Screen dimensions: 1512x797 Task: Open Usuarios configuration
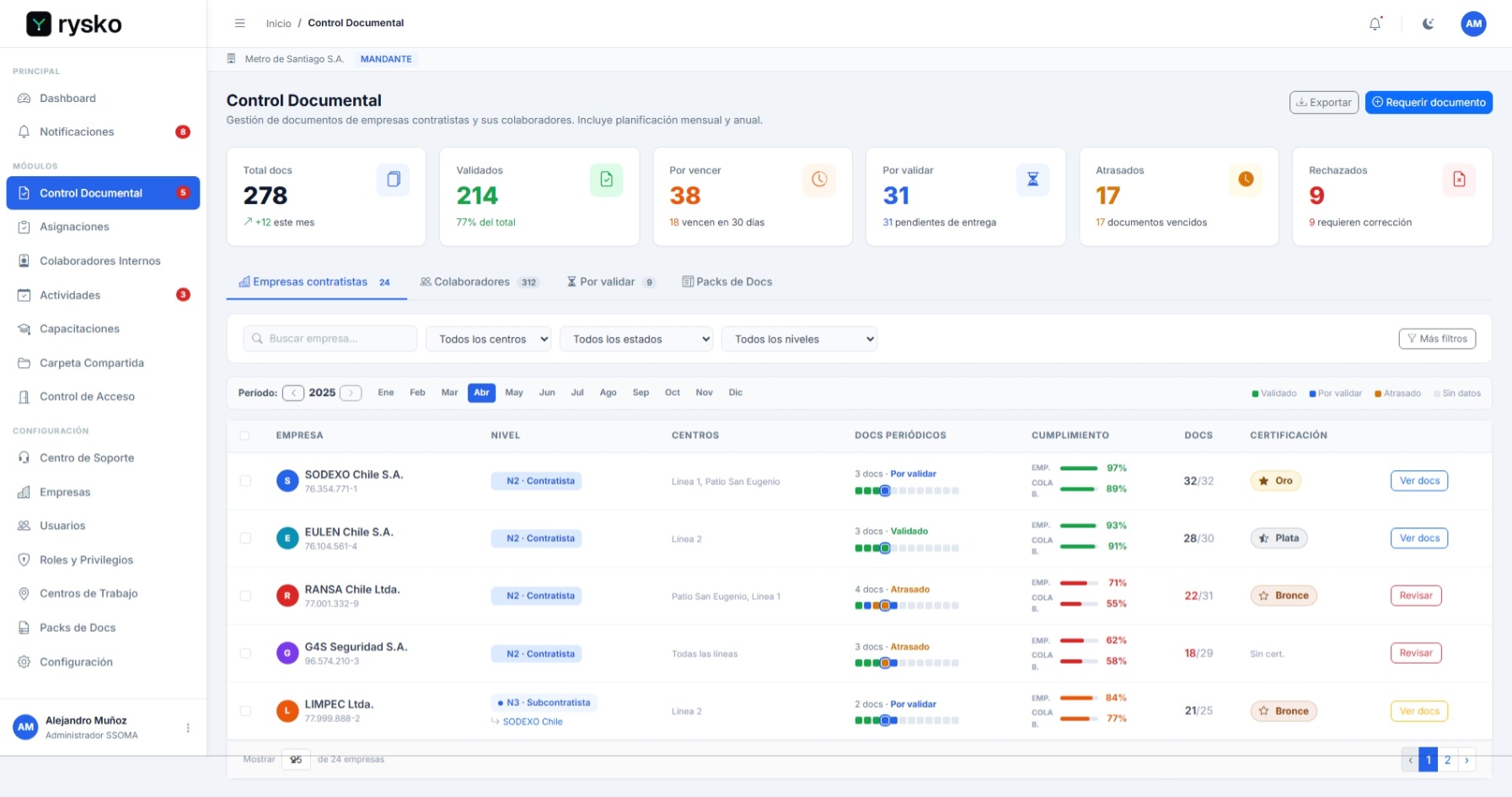tap(103, 526)
